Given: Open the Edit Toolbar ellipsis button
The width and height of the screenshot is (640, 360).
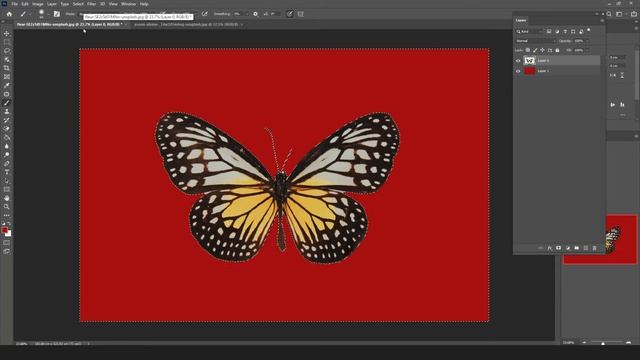Looking at the screenshot, I should [7, 215].
